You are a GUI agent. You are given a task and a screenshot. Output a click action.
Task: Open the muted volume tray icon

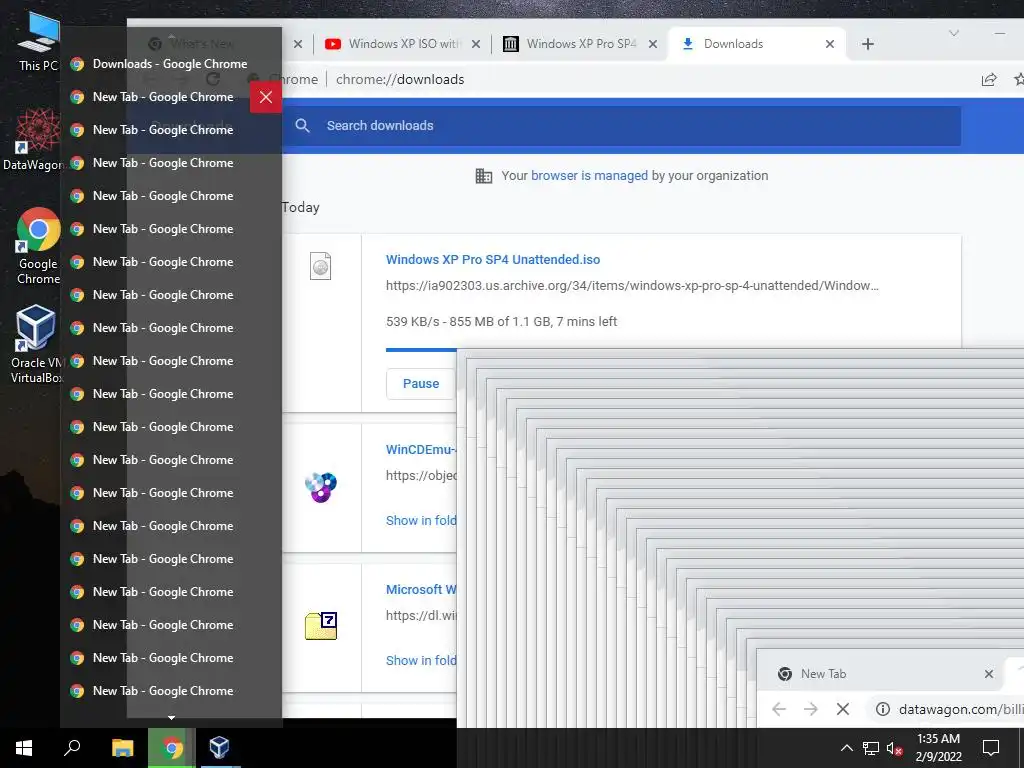click(894, 748)
